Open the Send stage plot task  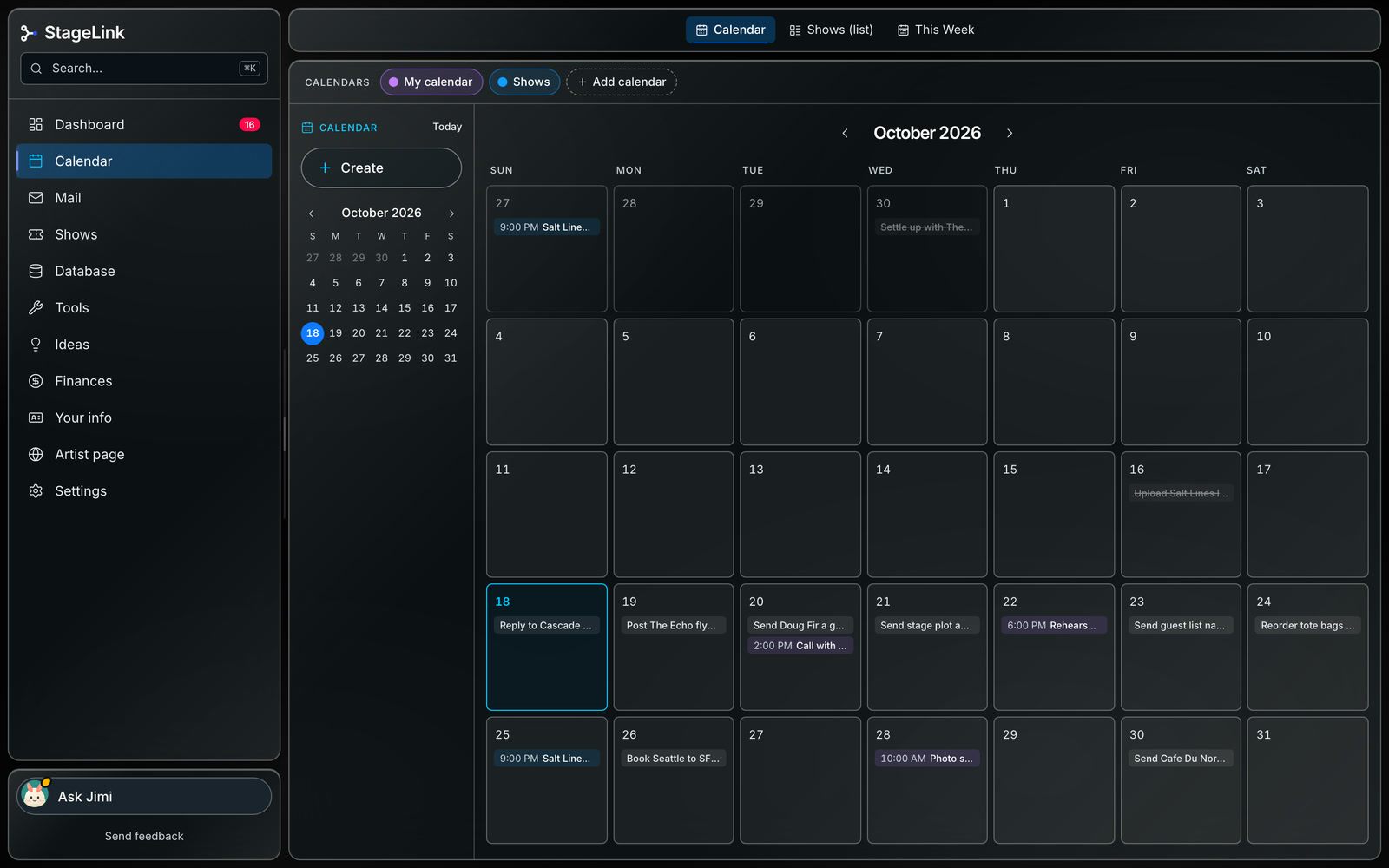tap(927, 626)
